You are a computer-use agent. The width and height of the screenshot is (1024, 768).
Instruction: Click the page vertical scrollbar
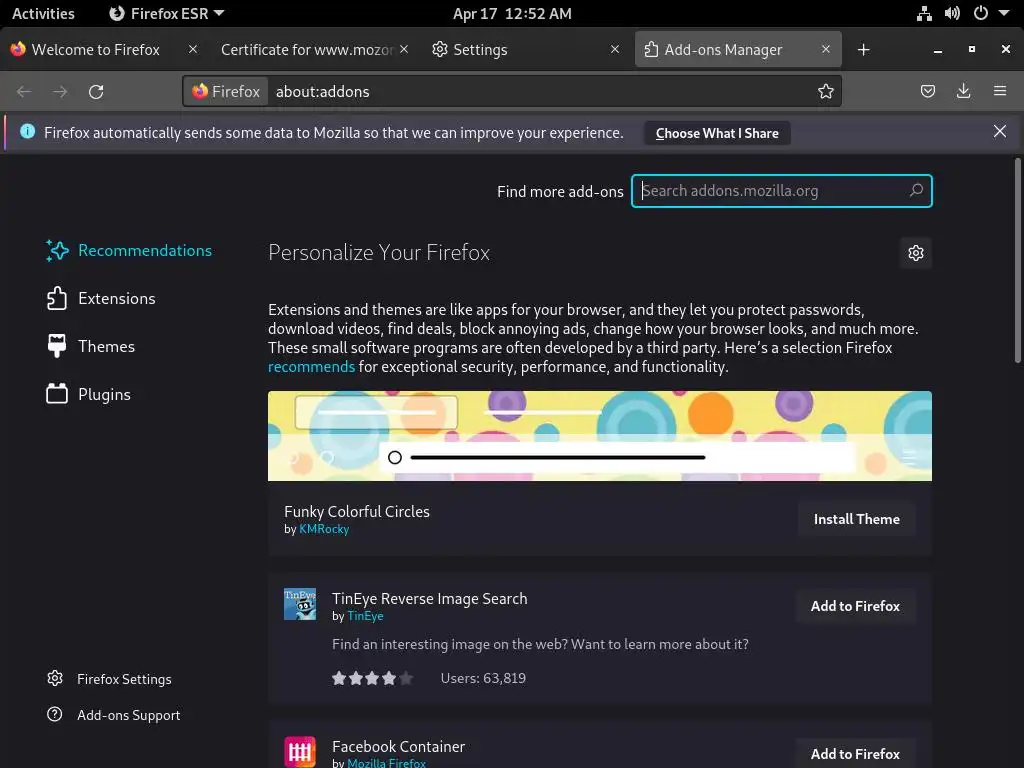(x=1017, y=261)
